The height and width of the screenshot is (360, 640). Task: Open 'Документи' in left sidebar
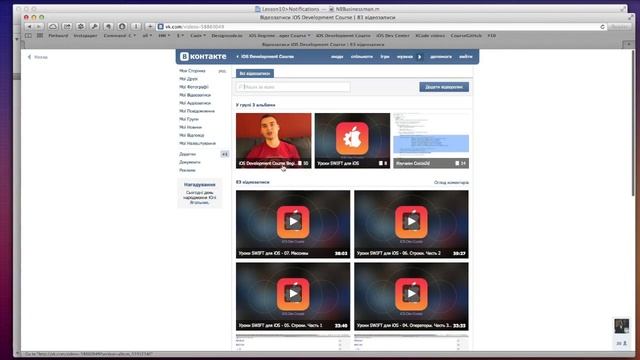pos(190,162)
